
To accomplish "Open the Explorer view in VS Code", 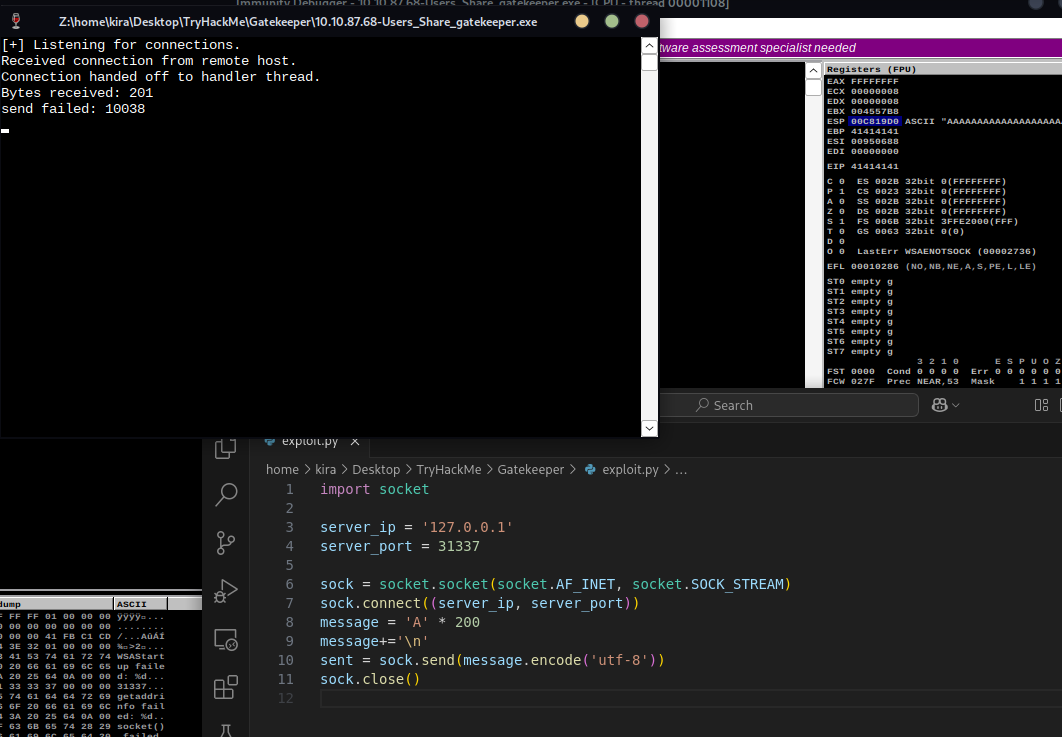I will 226,449.
